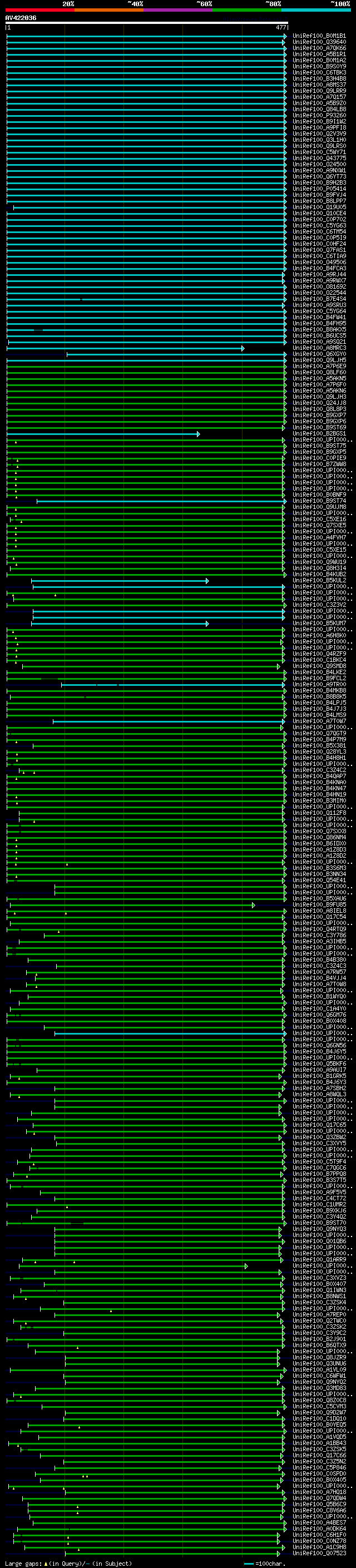Image resolution: width=356 pixels, height=1568 pixels.
Task: Open hit UniRef100_B5KUL2
Action: point(319,581)
